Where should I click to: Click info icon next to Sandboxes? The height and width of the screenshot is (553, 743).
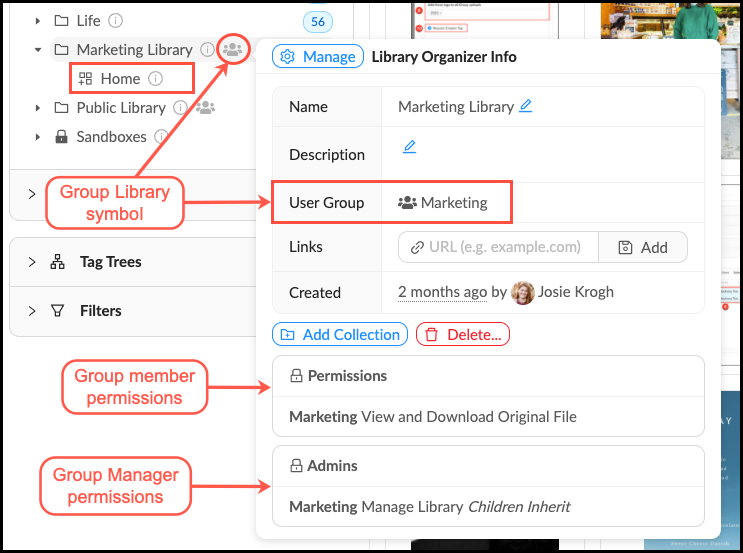[x=161, y=137]
